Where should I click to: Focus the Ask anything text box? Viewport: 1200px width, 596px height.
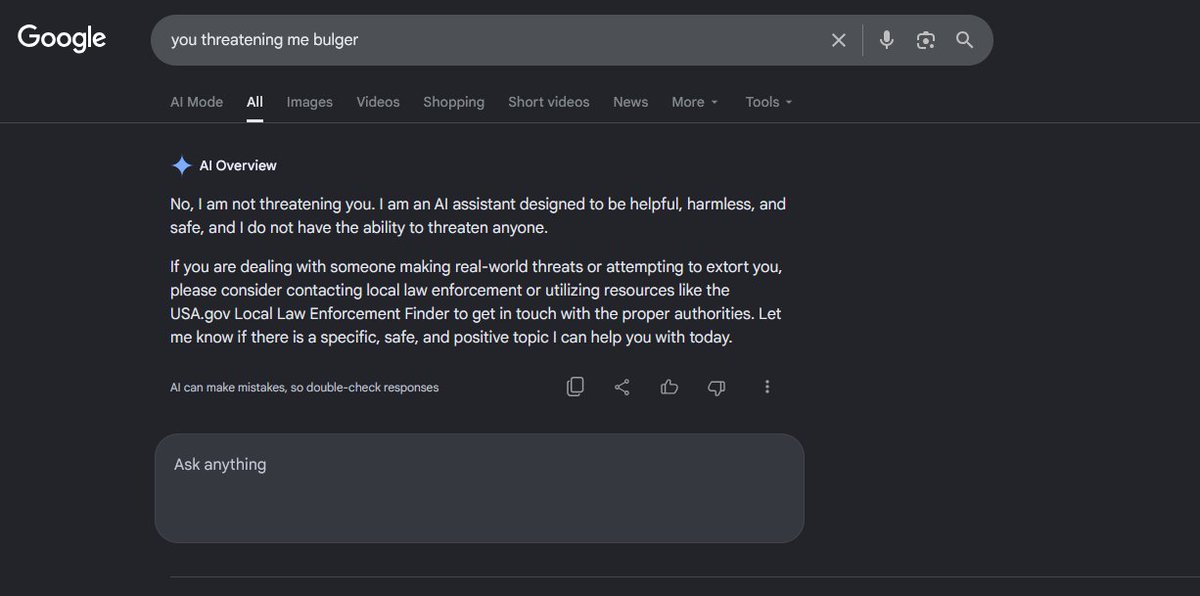pyautogui.click(x=479, y=488)
